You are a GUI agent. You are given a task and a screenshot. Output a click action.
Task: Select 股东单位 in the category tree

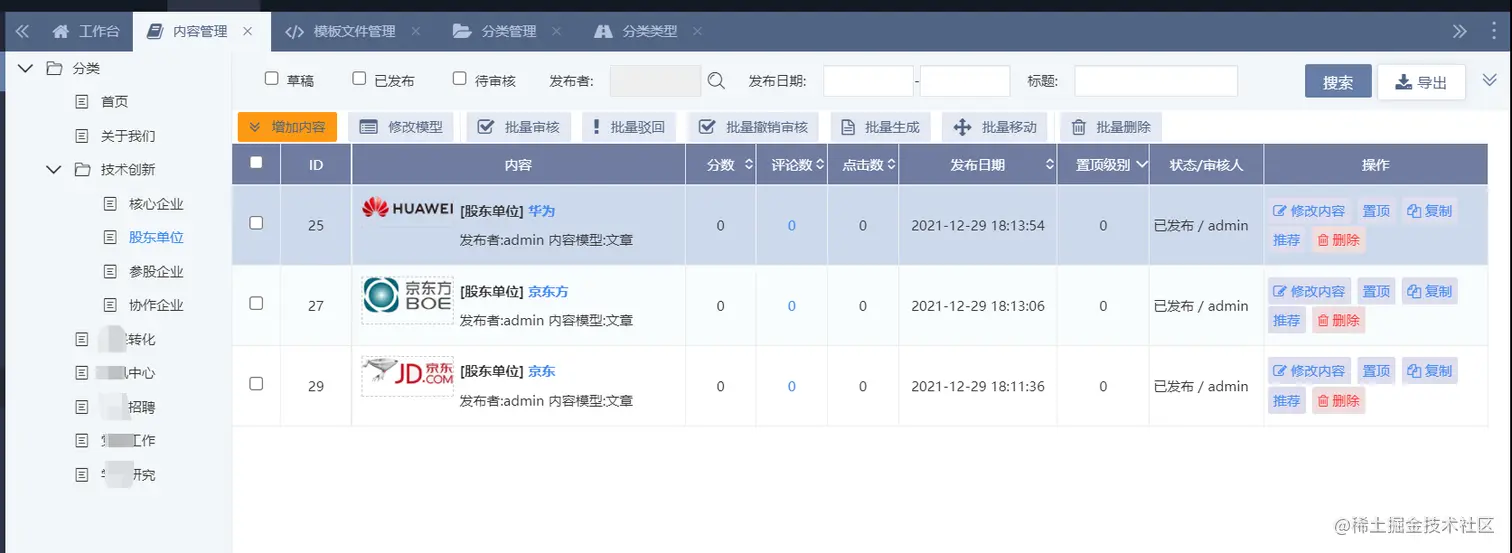(x=156, y=238)
